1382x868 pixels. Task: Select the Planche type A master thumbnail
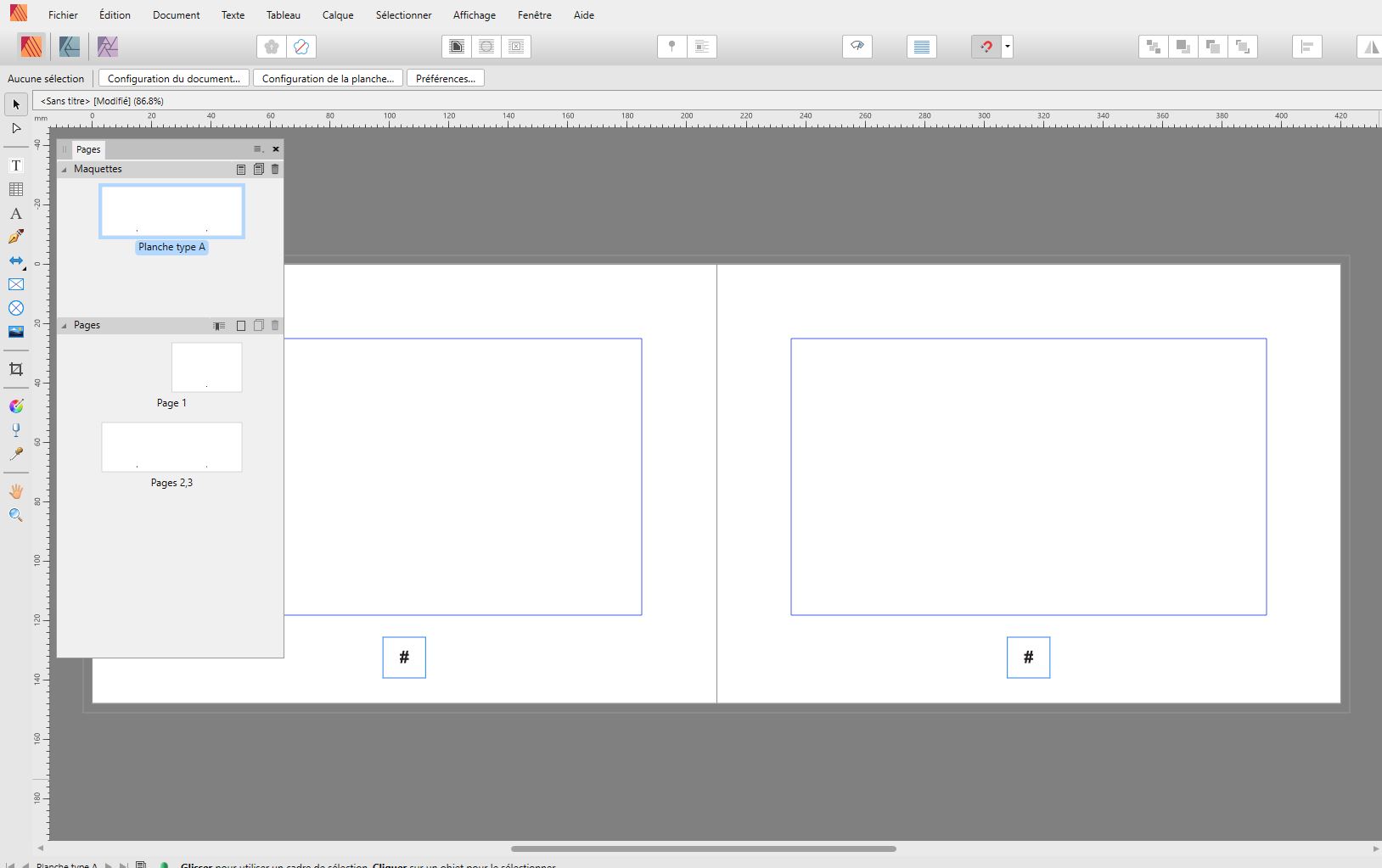(171, 211)
